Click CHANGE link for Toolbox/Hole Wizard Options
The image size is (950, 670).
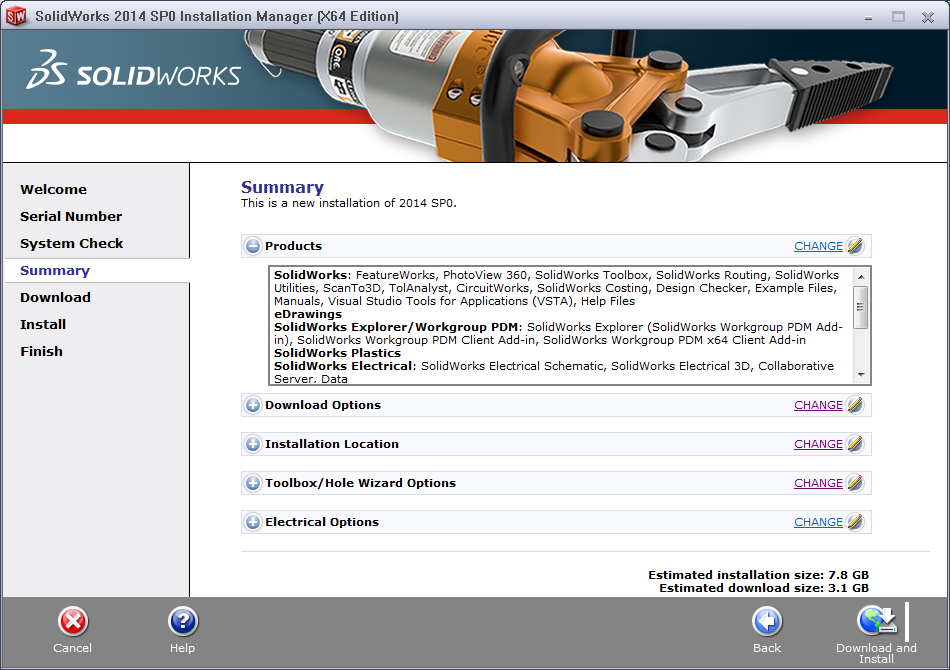(x=818, y=483)
